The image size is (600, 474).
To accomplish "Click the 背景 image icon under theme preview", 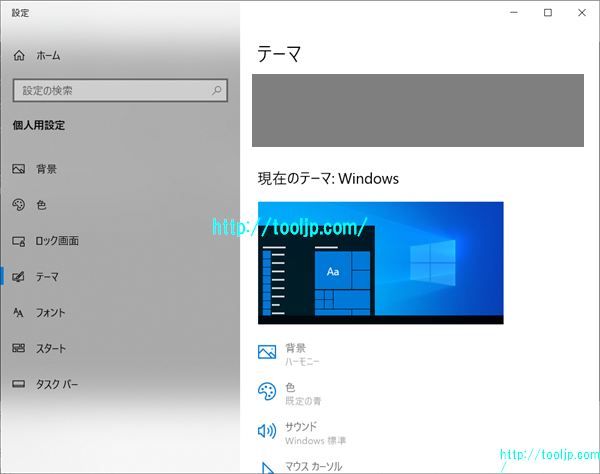I will (x=267, y=352).
